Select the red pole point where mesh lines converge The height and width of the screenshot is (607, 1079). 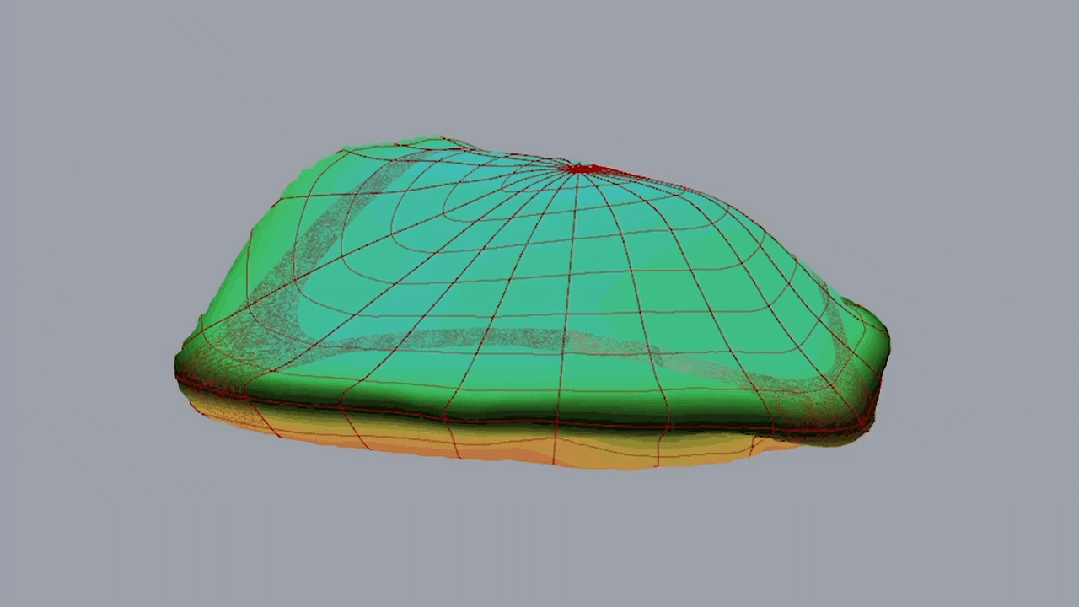582,169
